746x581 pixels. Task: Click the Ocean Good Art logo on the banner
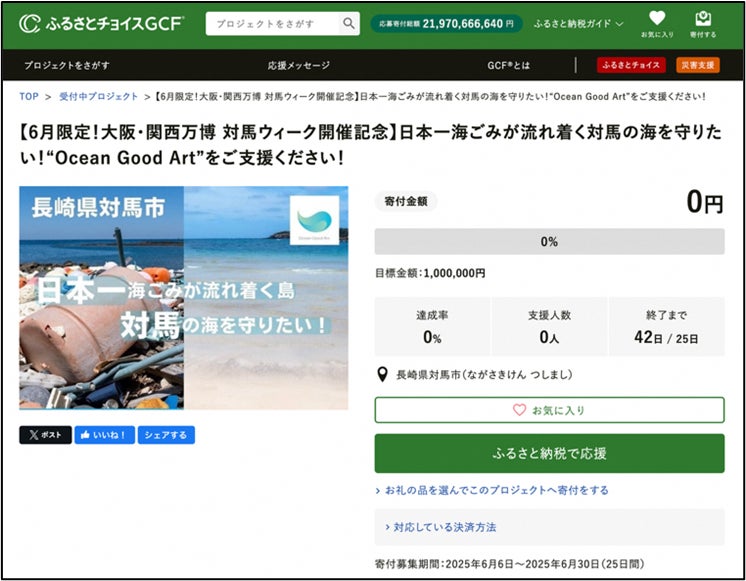coord(314,220)
